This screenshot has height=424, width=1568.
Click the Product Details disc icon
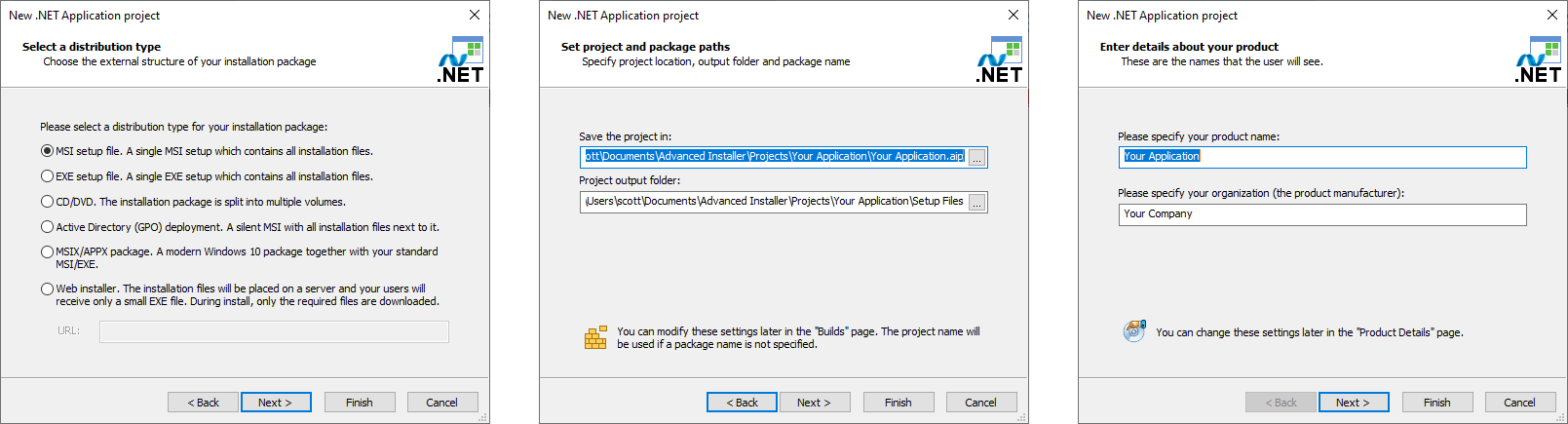point(1134,331)
